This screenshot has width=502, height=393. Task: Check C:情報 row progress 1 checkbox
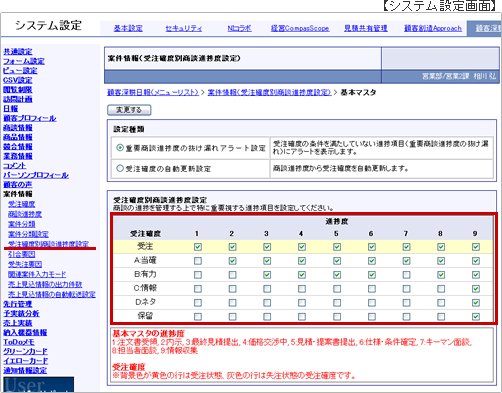click(x=198, y=289)
